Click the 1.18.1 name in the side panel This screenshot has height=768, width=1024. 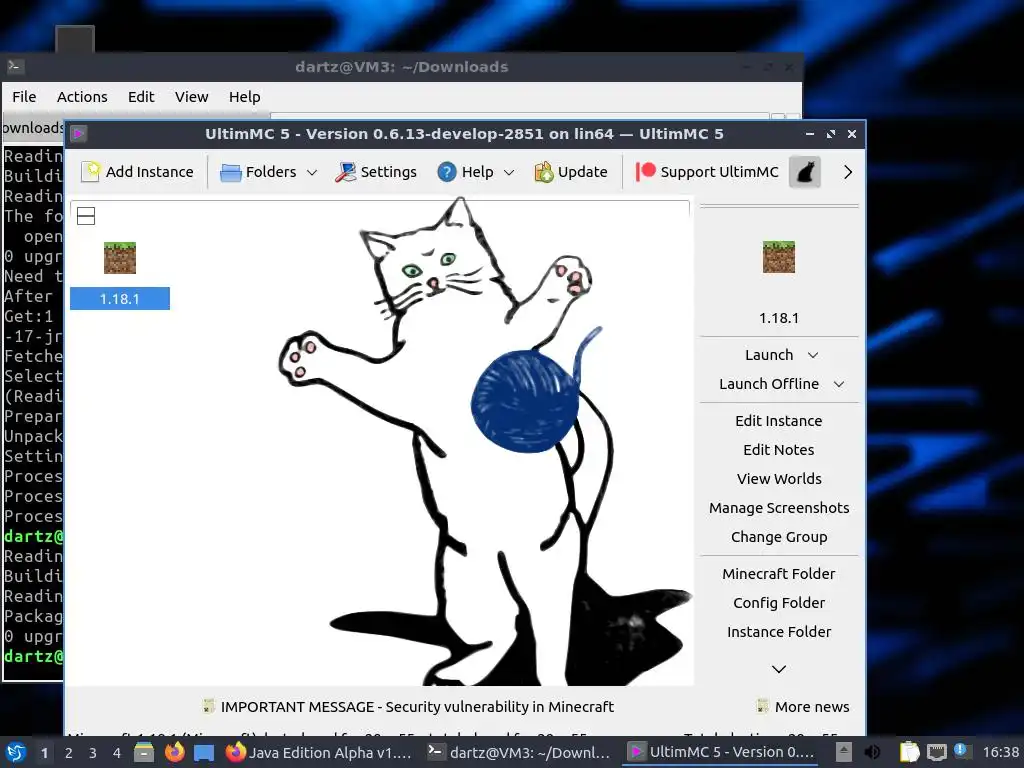[778, 318]
